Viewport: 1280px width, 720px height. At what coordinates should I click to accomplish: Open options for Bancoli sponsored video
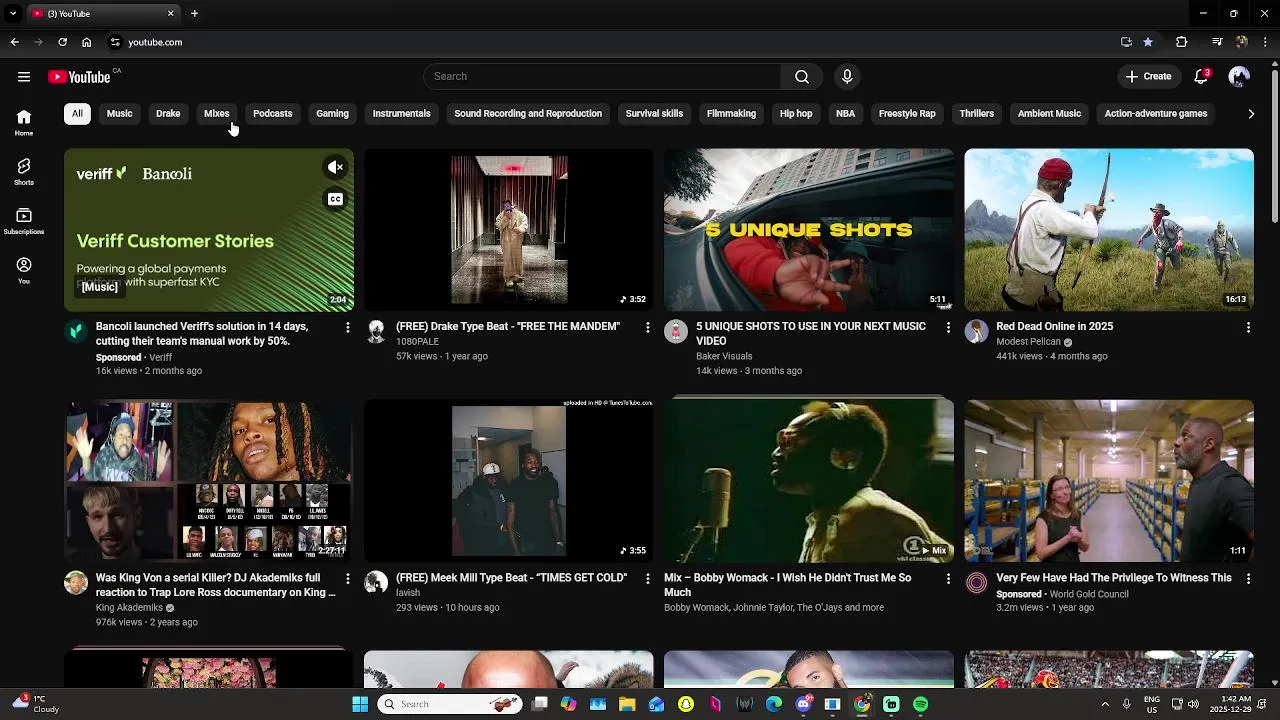[348, 327]
